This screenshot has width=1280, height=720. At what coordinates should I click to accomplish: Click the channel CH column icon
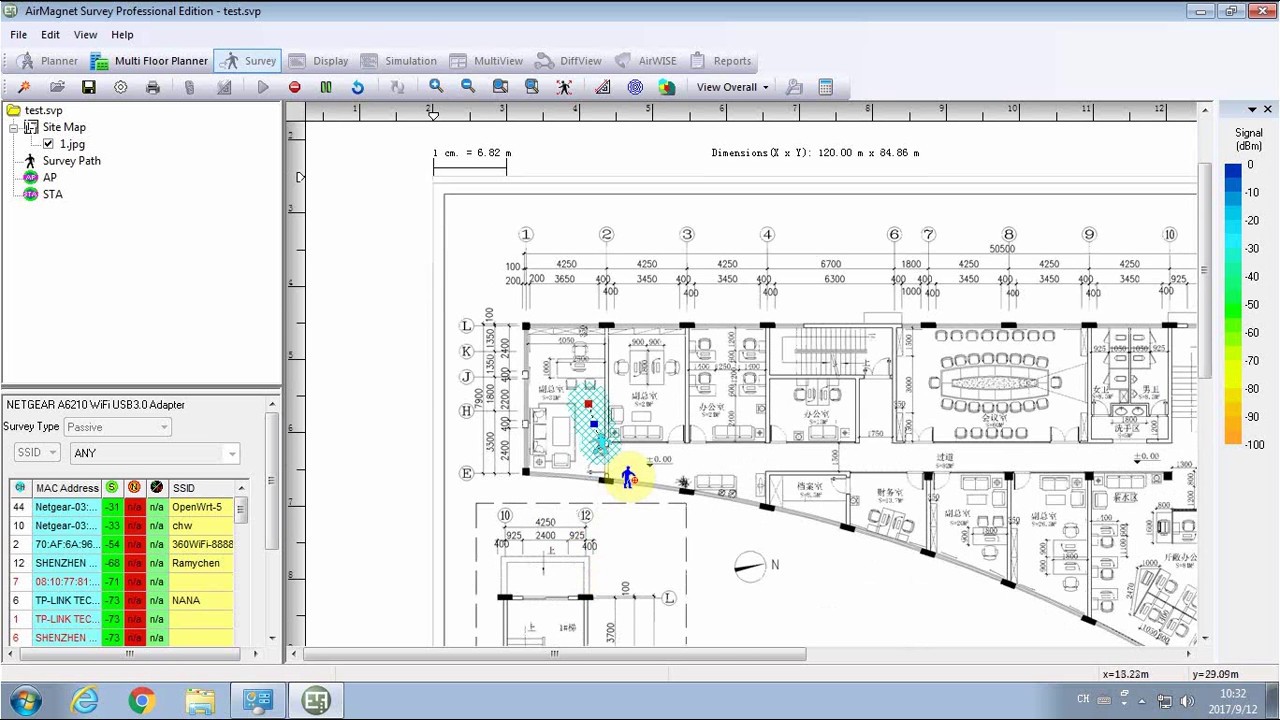20,487
